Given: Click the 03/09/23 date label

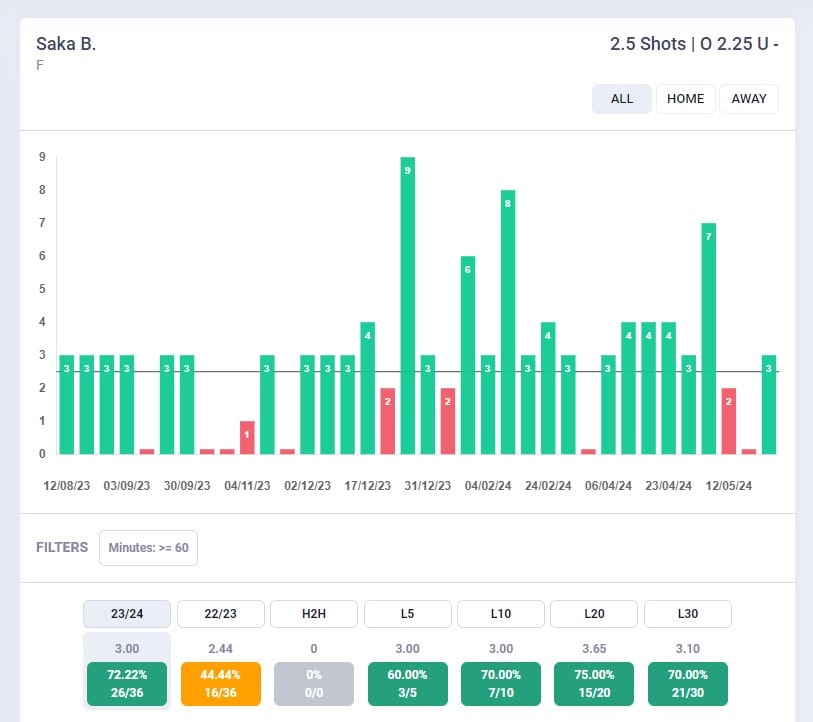Looking at the screenshot, I should tap(127, 486).
